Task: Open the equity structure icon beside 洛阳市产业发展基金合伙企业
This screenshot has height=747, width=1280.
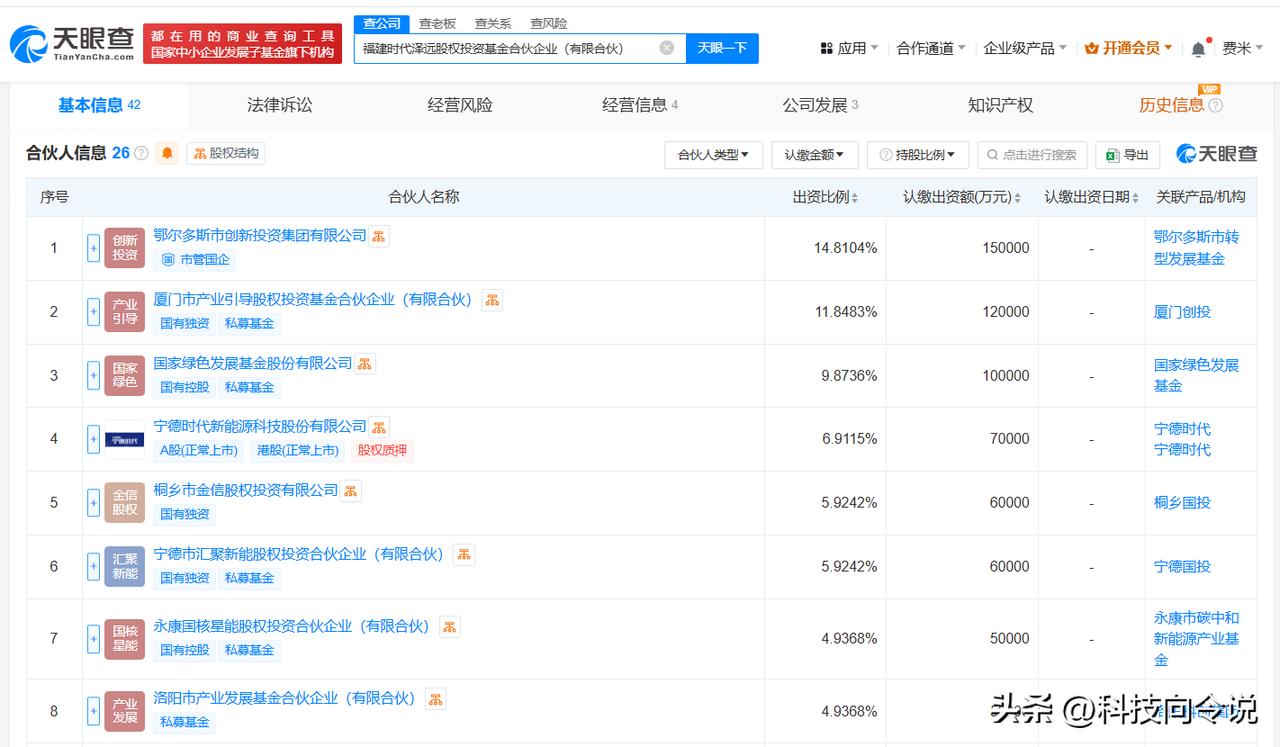Action: (436, 699)
